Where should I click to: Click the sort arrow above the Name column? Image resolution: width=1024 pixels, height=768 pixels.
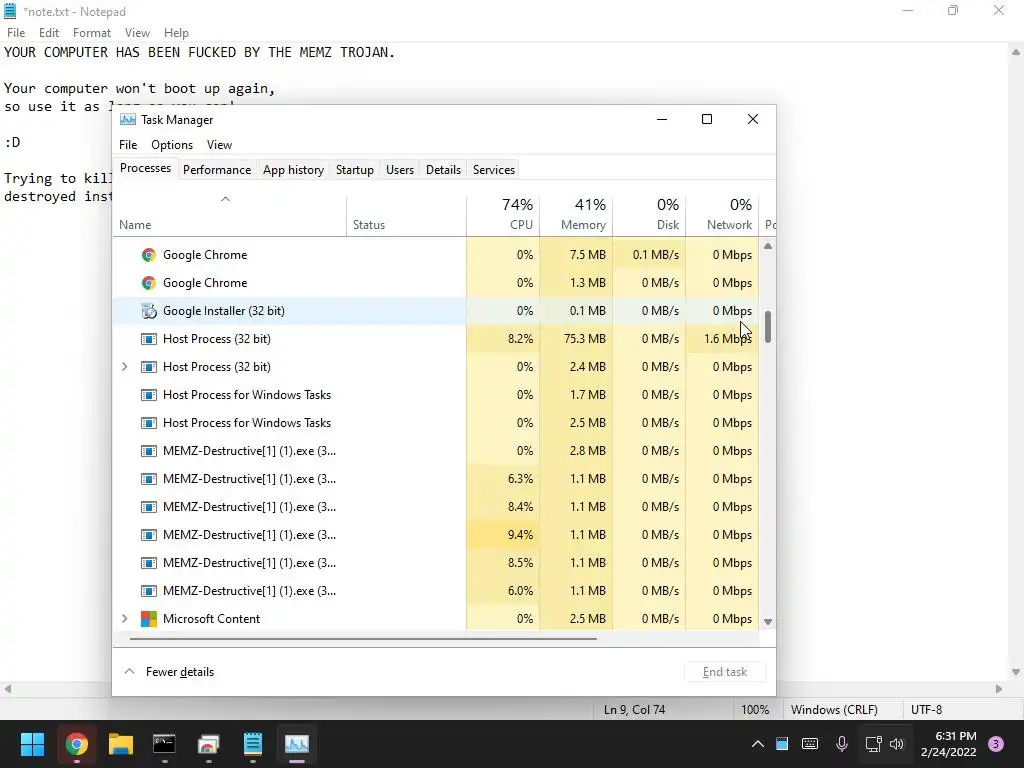click(225, 199)
